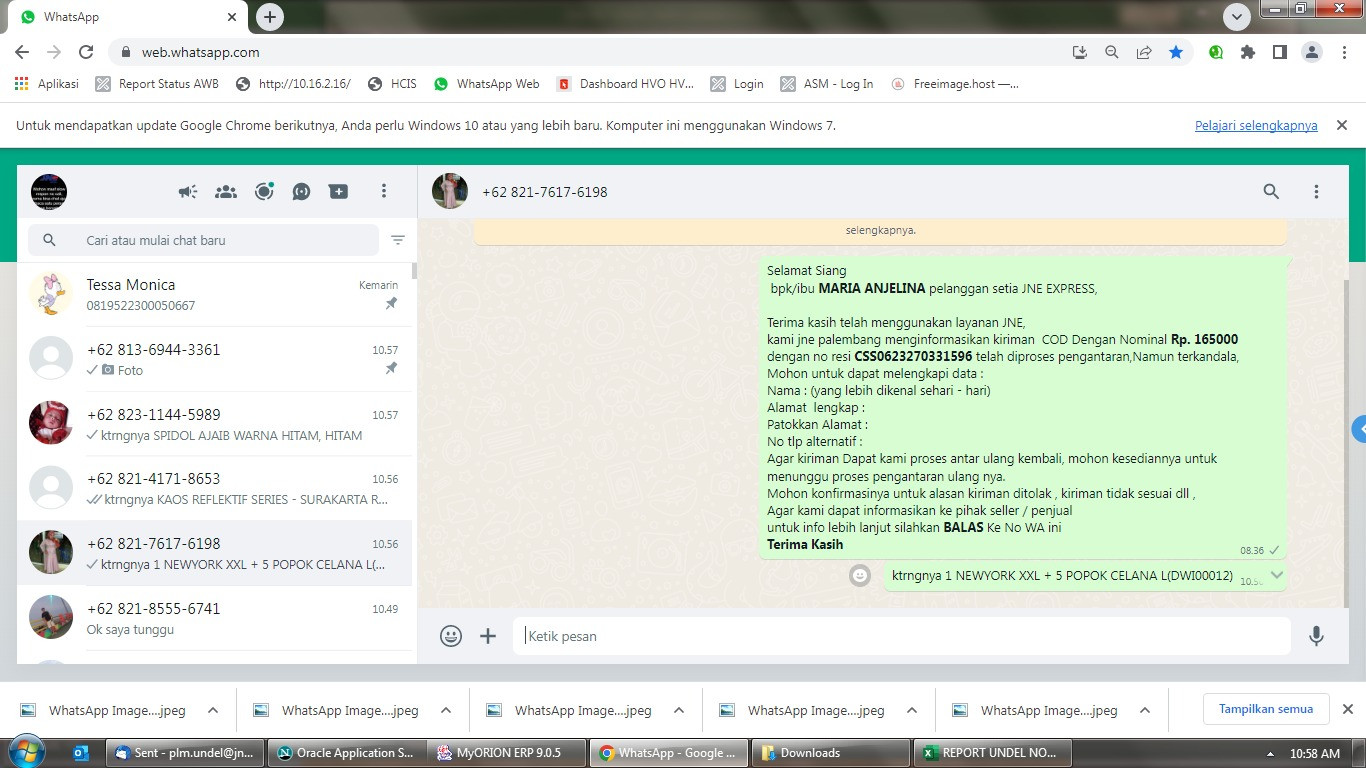Open message options chevron on NEWYORK XXL message

pyautogui.click(x=1276, y=575)
